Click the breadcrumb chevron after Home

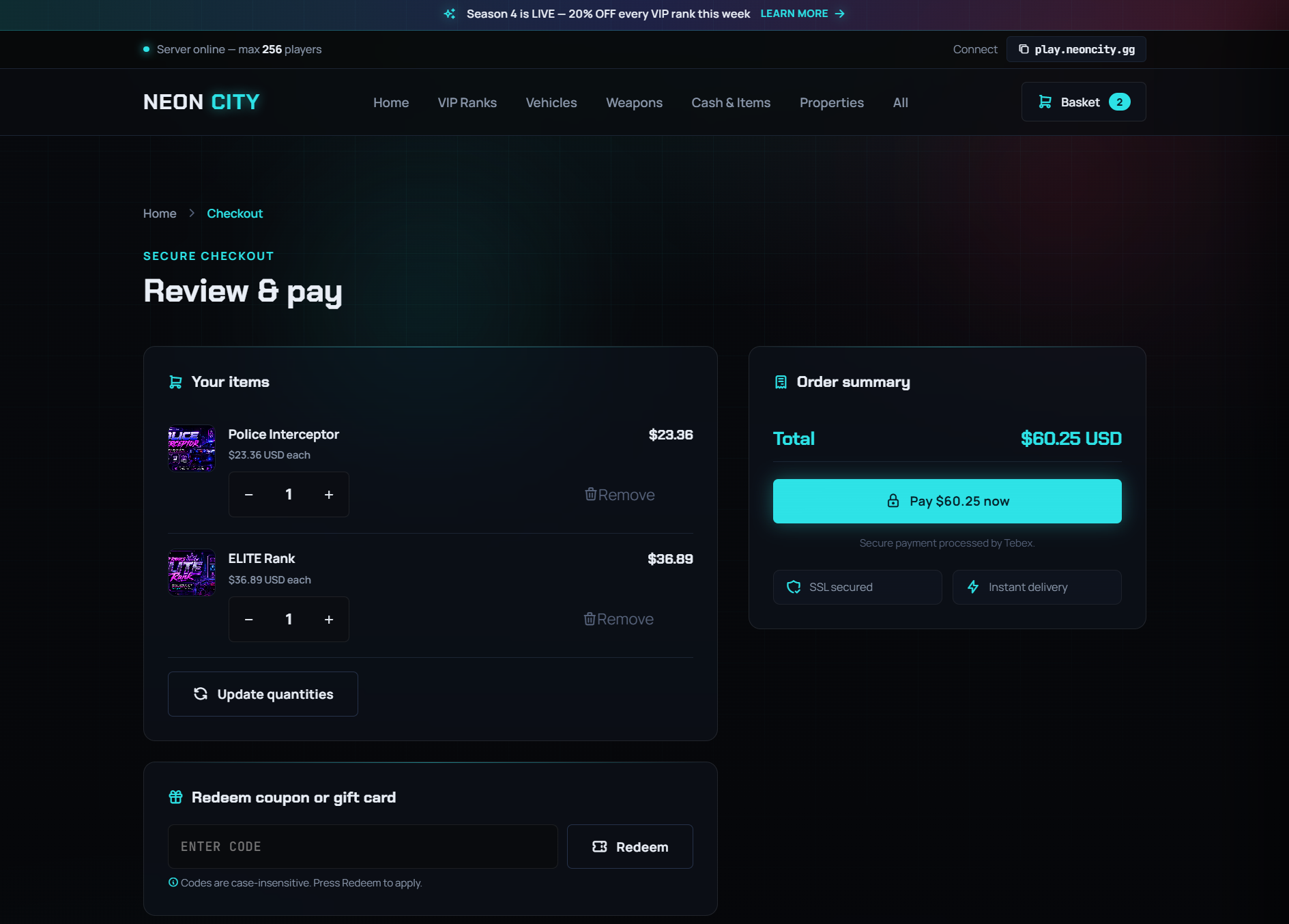tap(192, 214)
